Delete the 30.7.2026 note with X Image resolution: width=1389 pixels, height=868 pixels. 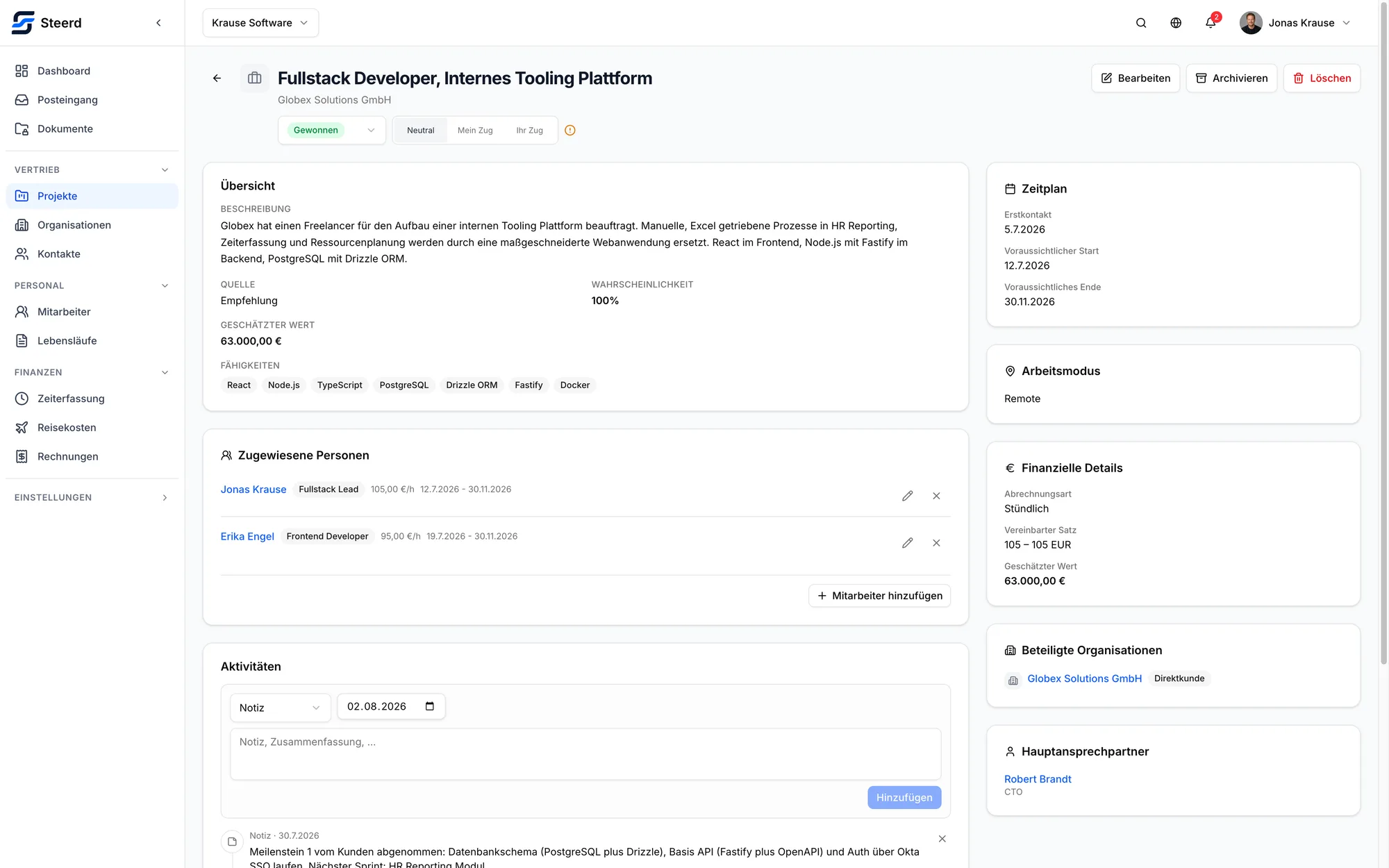click(942, 839)
